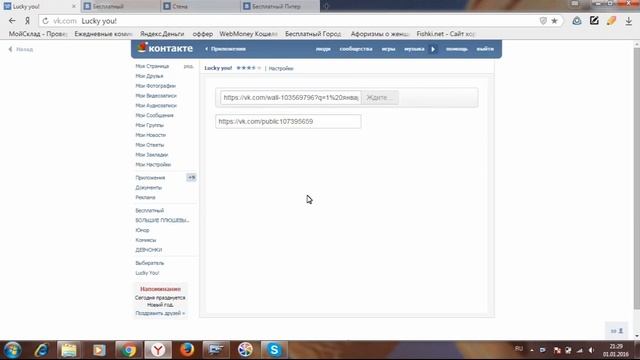The height and width of the screenshot is (360, 640).
Task: Open the black note-edit extension icon
Action: point(594,20)
